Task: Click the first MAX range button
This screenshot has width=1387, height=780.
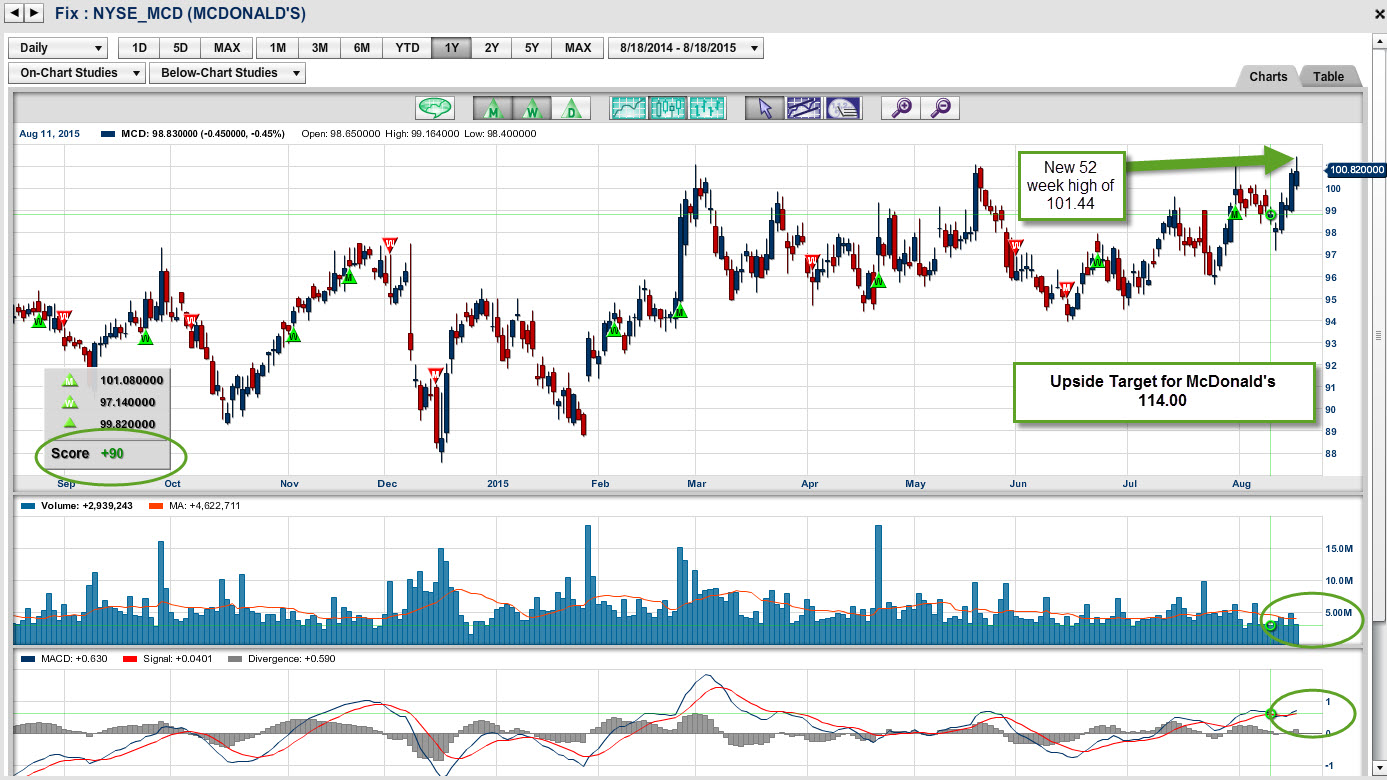Action: (226, 48)
